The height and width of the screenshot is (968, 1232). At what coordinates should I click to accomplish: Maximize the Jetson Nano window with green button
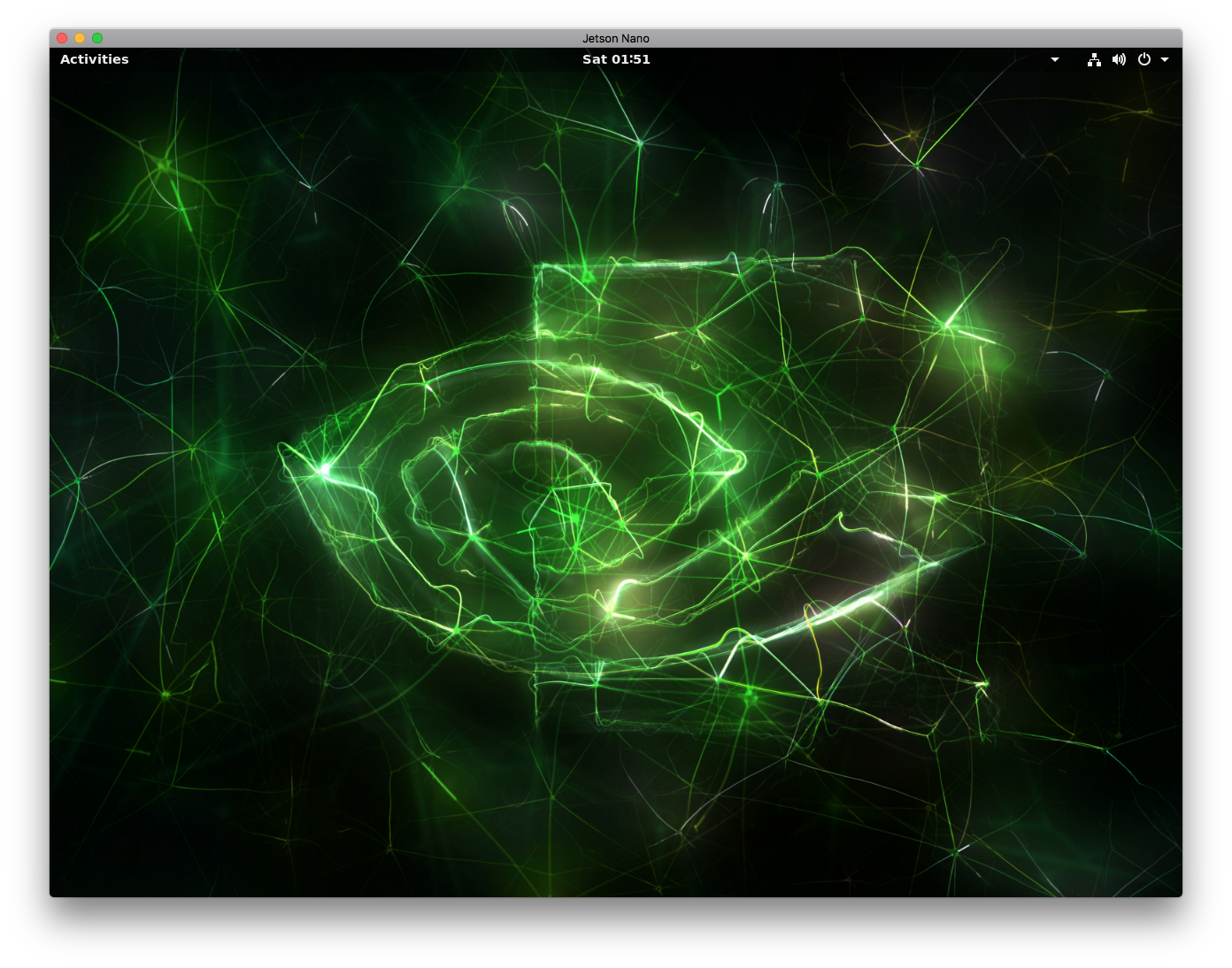[97, 38]
